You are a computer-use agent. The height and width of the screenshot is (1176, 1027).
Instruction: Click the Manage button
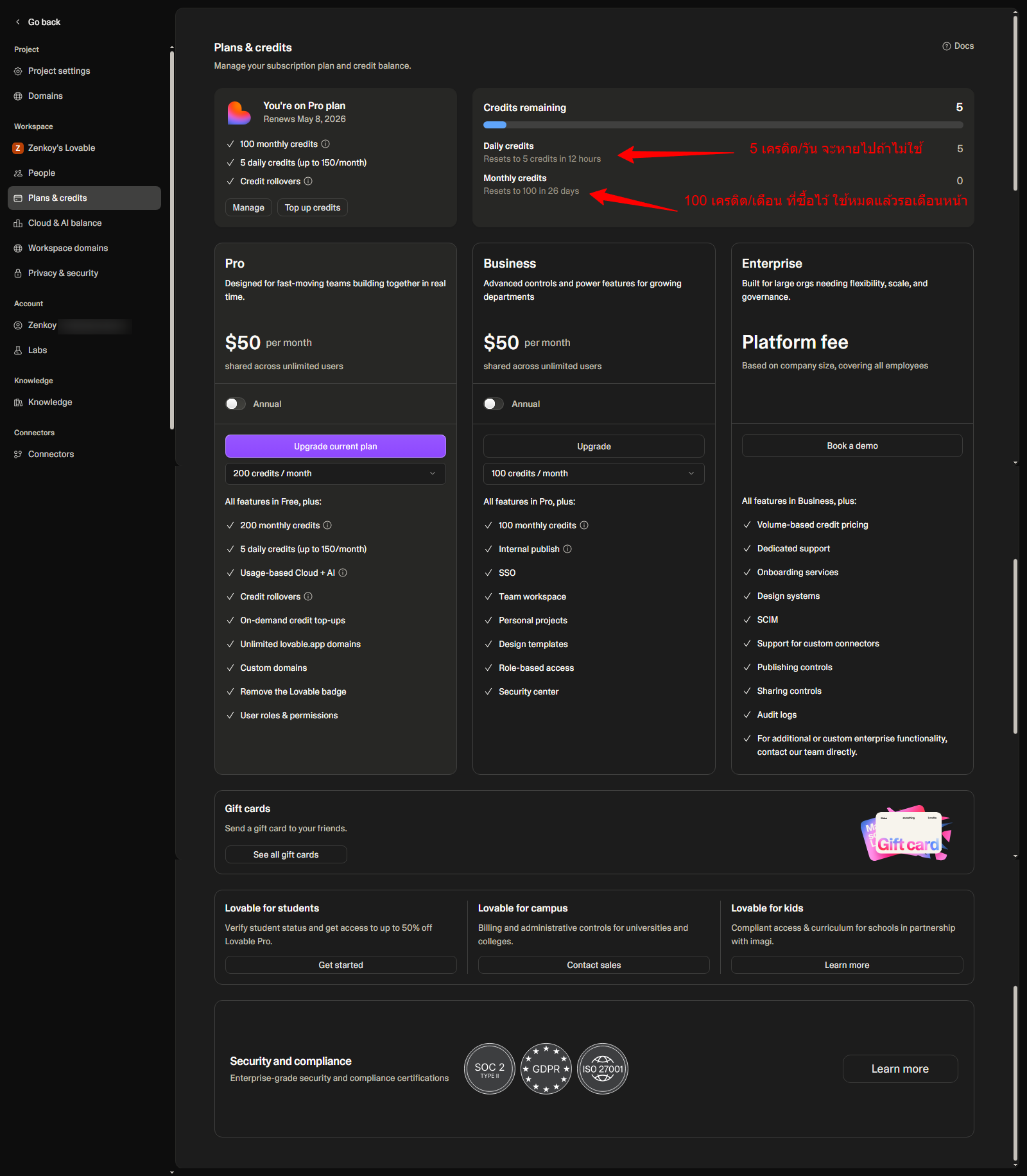(x=248, y=208)
